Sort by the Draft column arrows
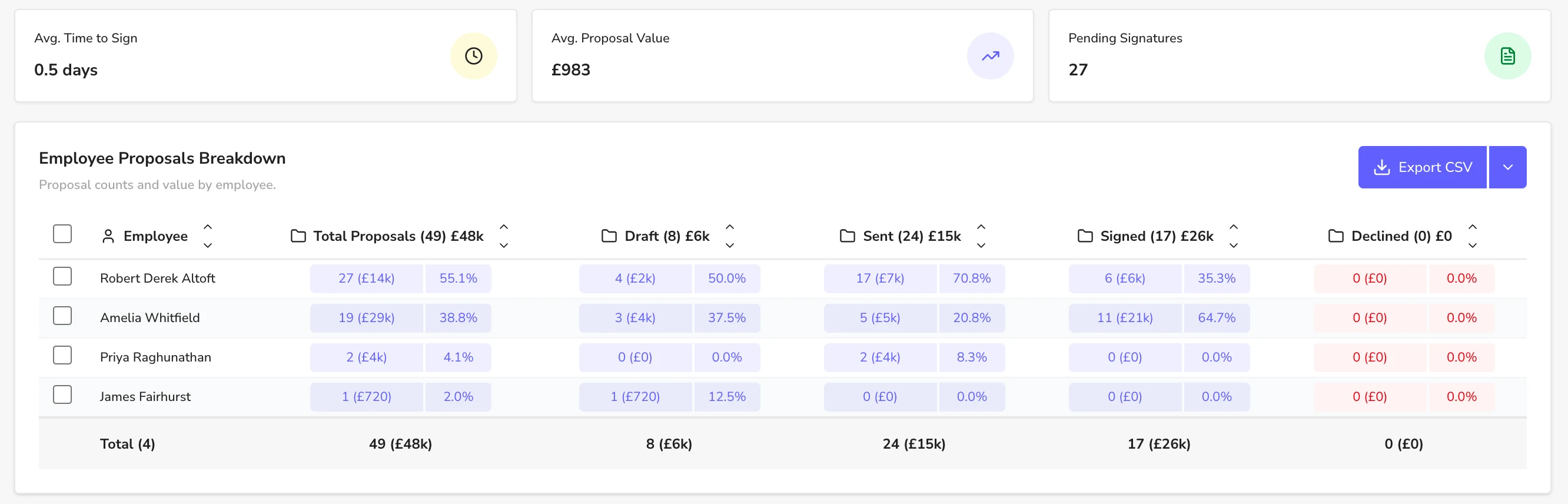 pyautogui.click(x=730, y=236)
